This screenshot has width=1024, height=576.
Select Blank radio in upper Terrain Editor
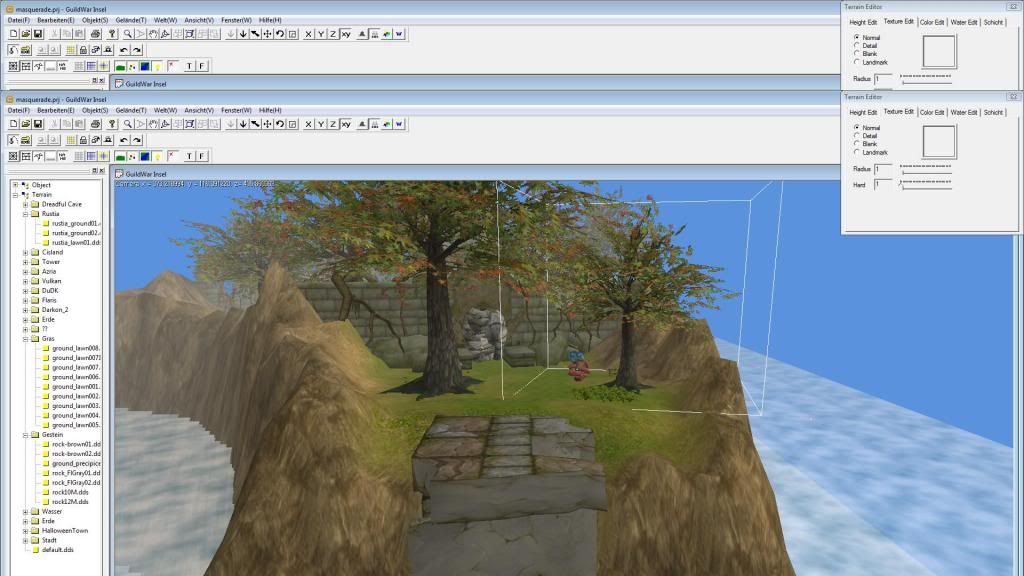coord(857,54)
